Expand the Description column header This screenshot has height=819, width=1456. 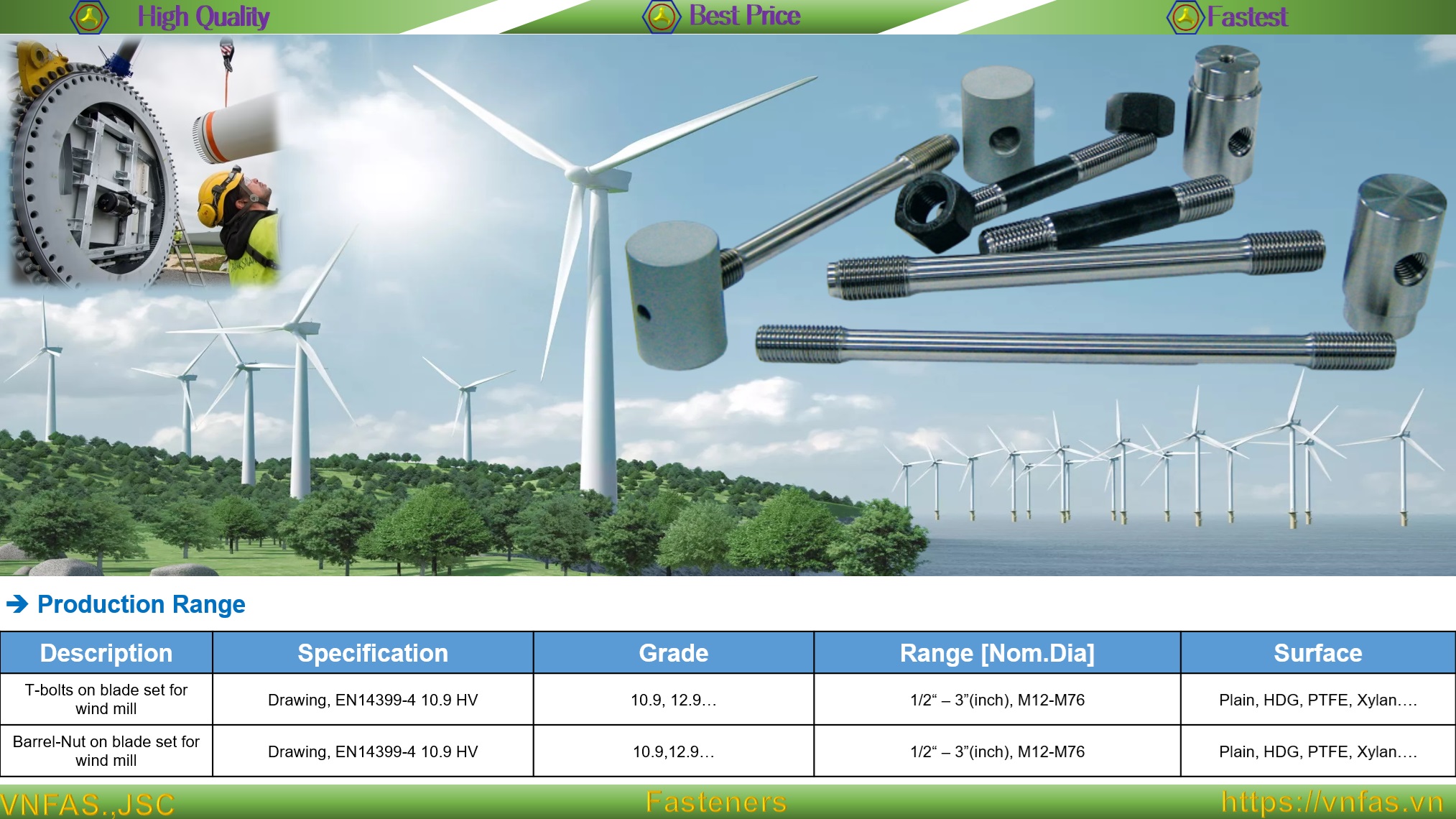(106, 654)
